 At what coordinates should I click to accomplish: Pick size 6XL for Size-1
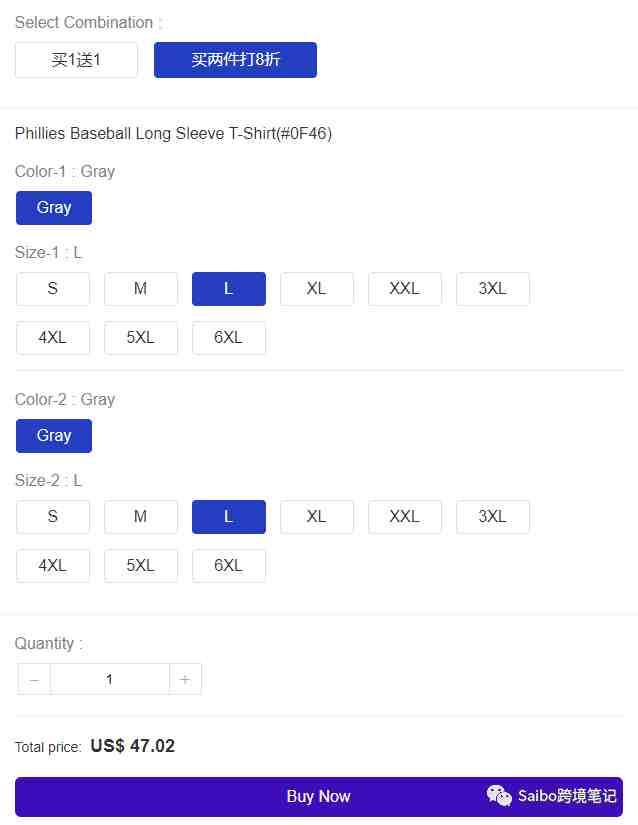coord(229,338)
